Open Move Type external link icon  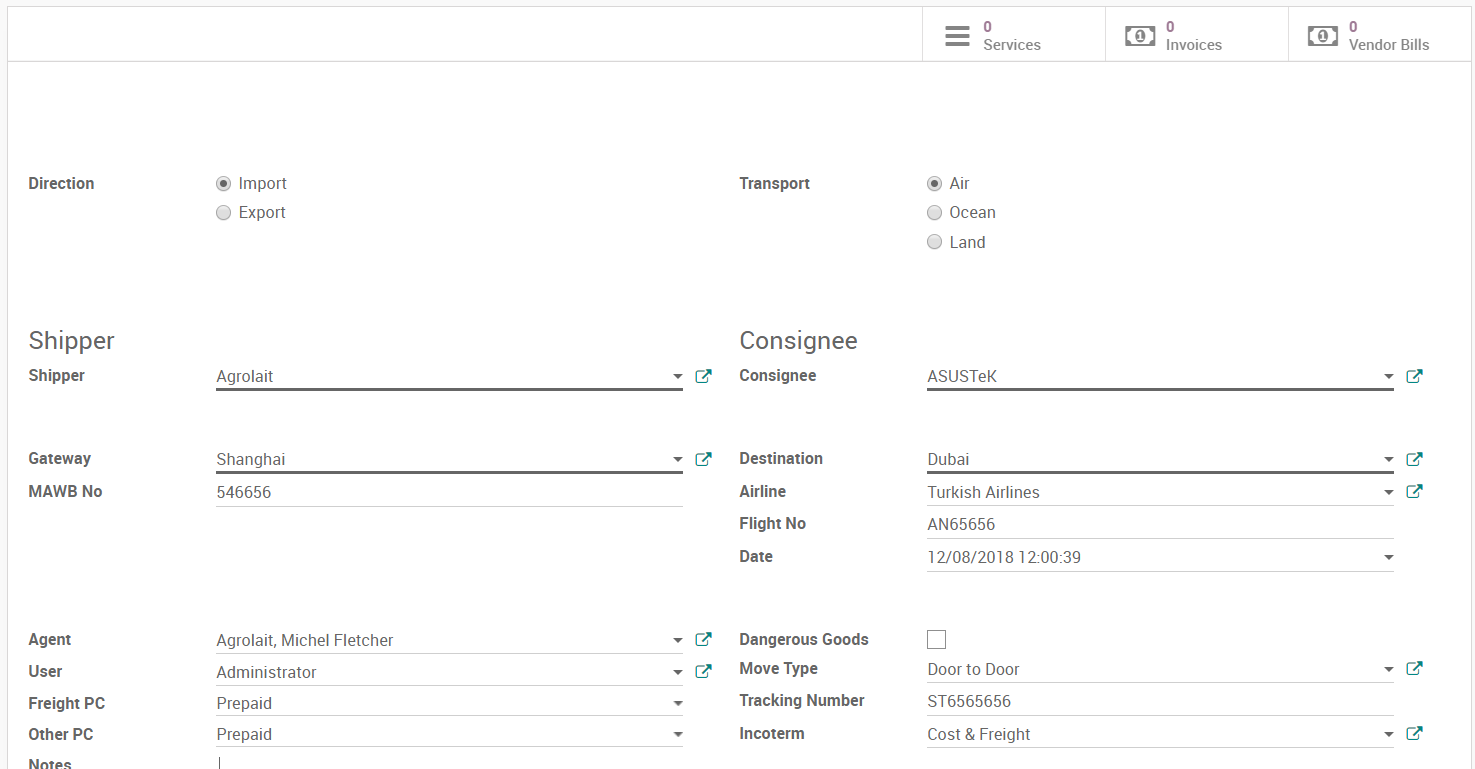click(x=1414, y=669)
